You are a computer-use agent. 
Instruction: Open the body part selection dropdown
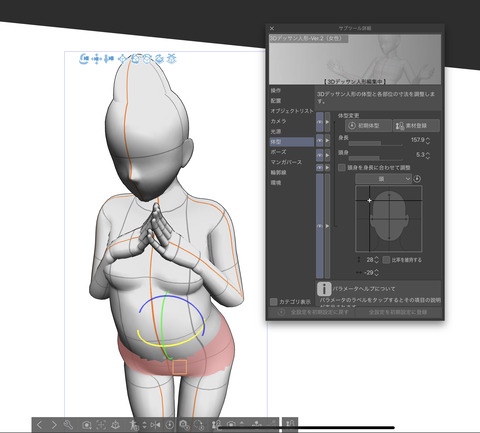point(383,179)
